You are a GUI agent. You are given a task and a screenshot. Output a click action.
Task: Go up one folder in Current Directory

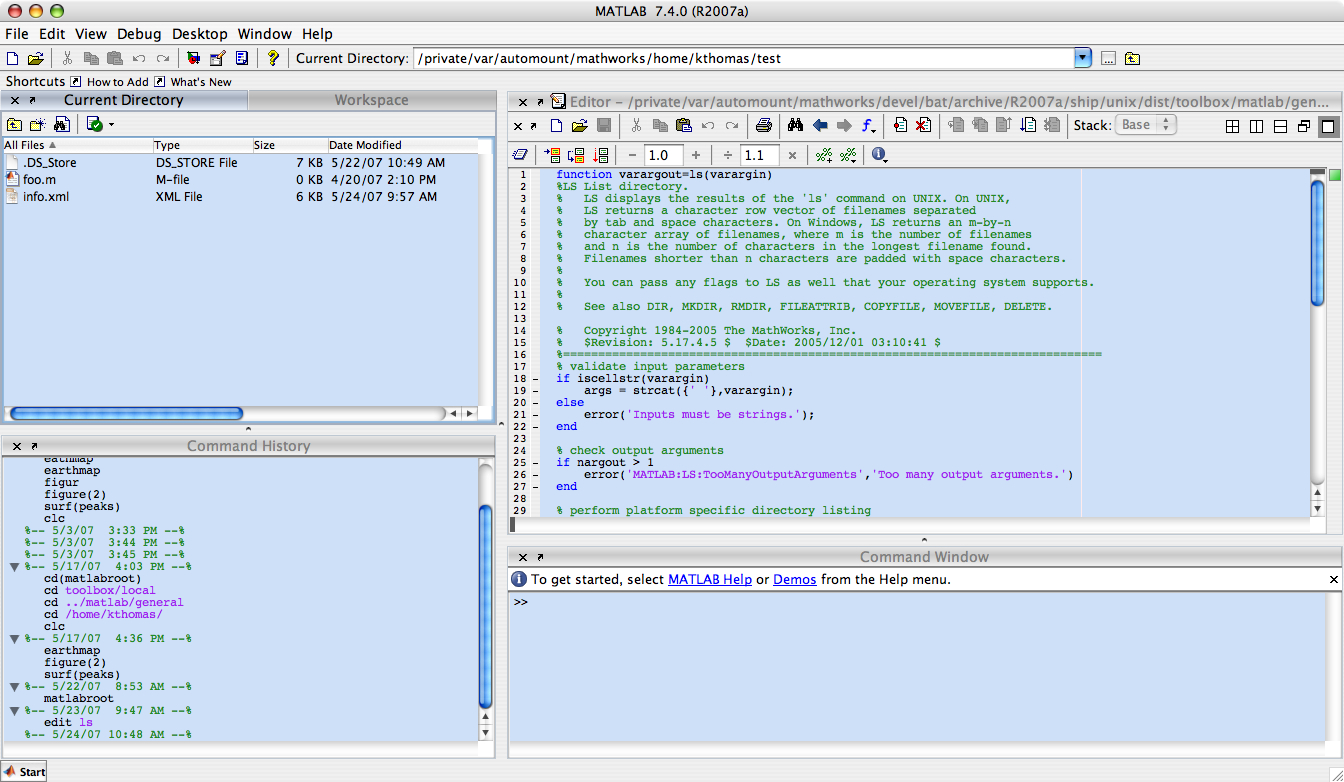[x=14, y=125]
